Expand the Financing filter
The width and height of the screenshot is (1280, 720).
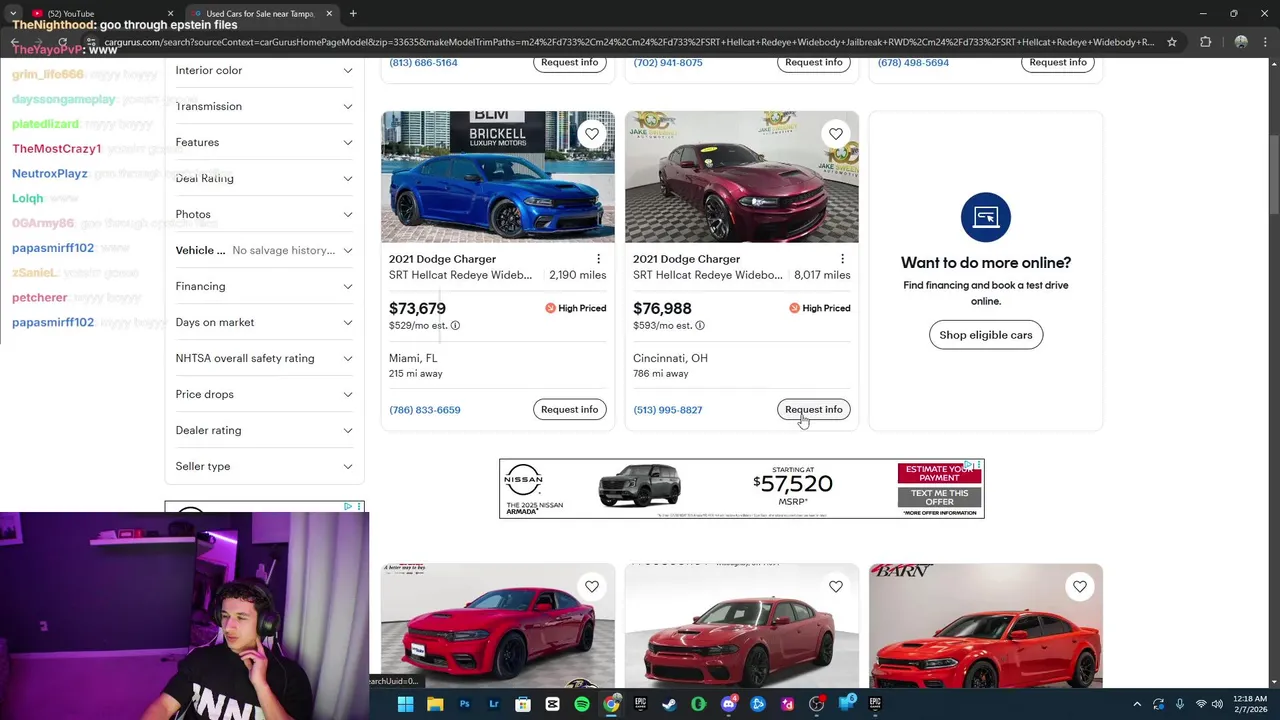264,286
